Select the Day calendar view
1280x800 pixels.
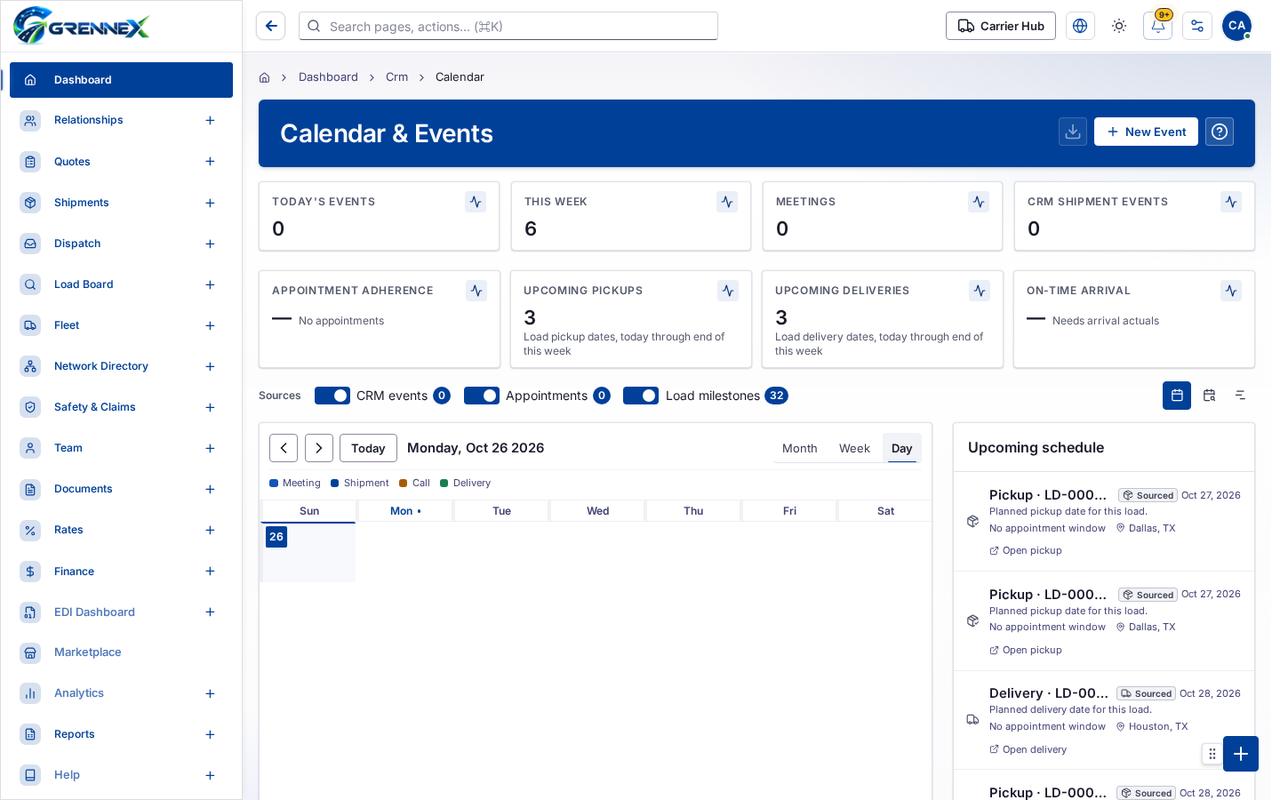902,448
